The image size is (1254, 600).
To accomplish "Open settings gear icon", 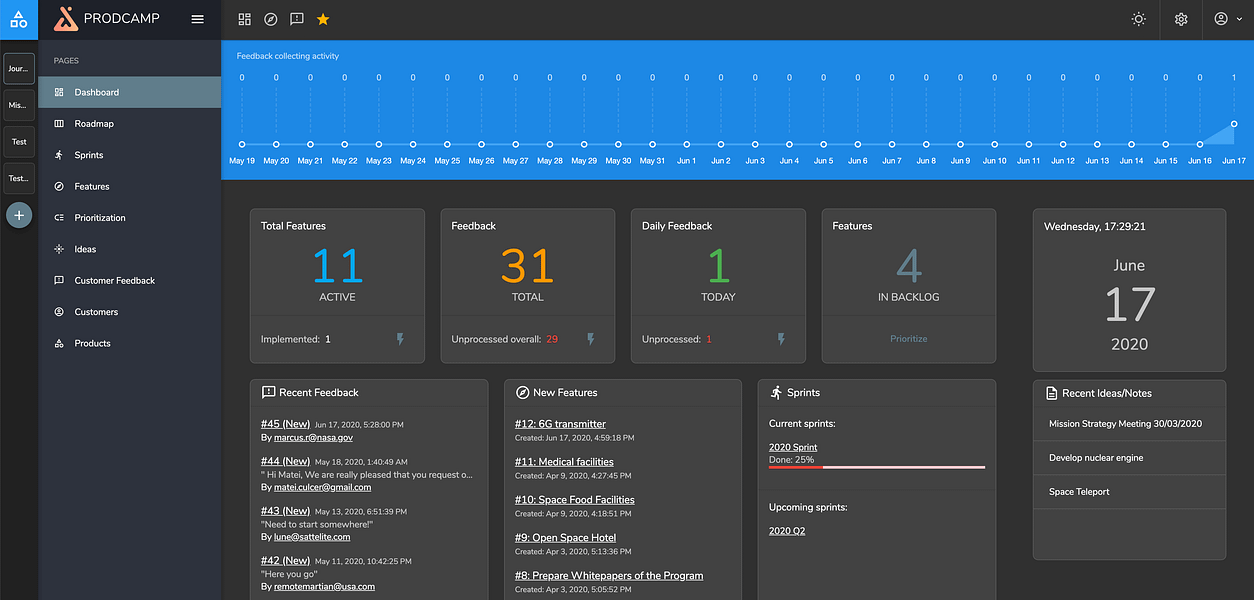I will [1181, 19].
